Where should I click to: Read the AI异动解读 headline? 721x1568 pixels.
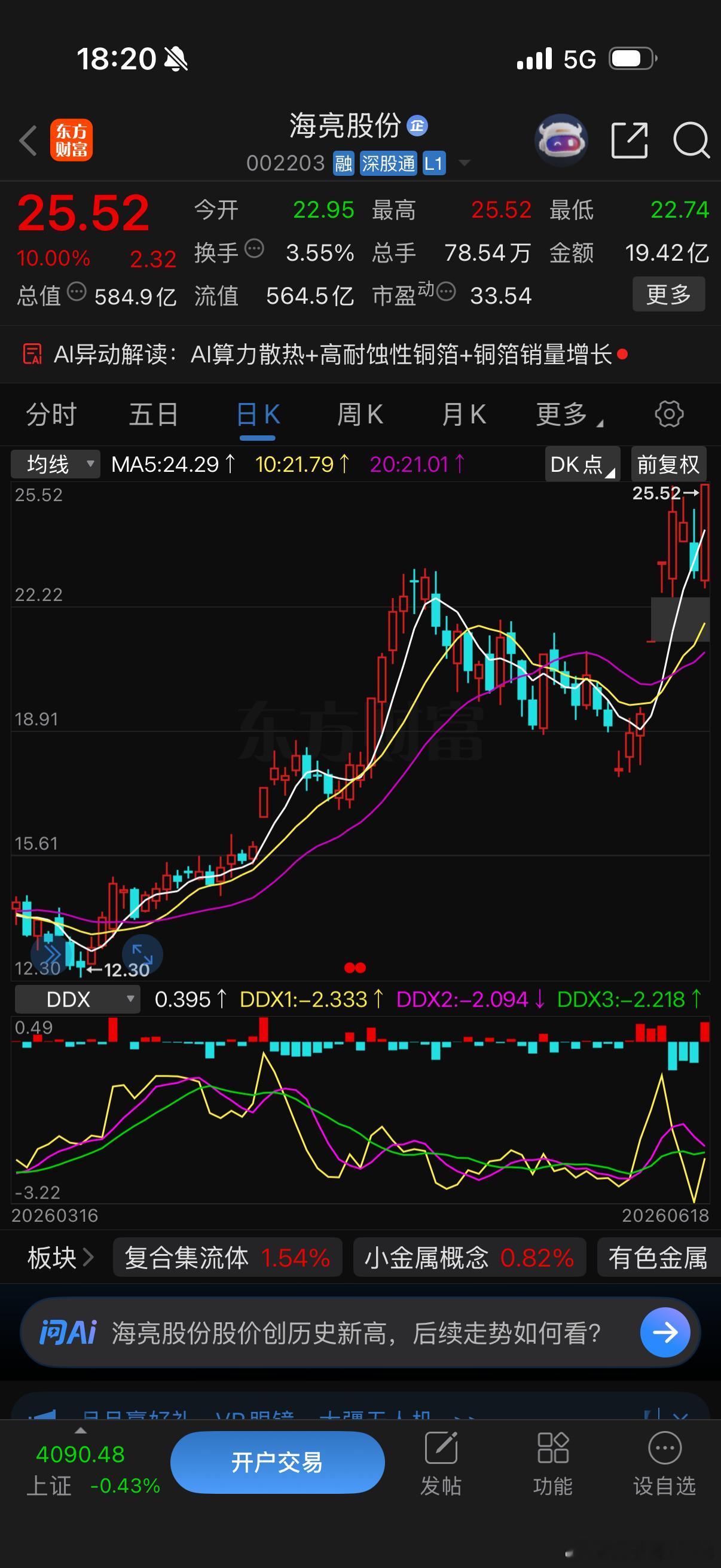tap(333, 353)
